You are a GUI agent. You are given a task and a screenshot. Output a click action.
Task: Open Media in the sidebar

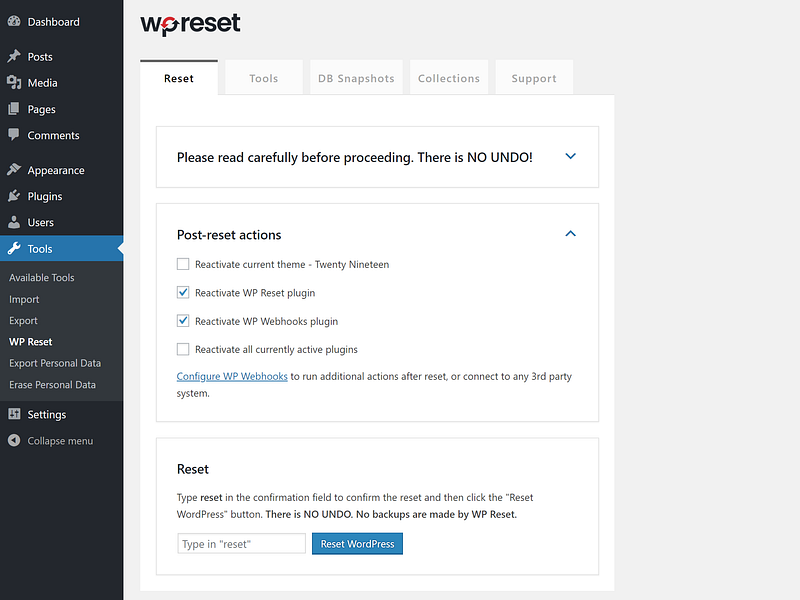tap(61, 82)
